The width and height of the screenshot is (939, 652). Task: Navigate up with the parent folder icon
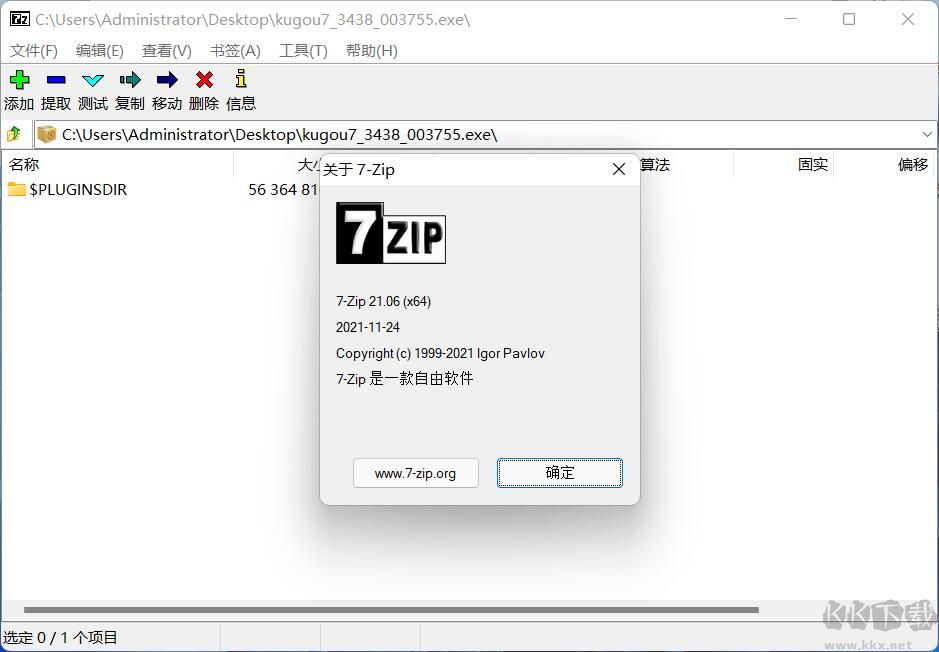(15, 134)
